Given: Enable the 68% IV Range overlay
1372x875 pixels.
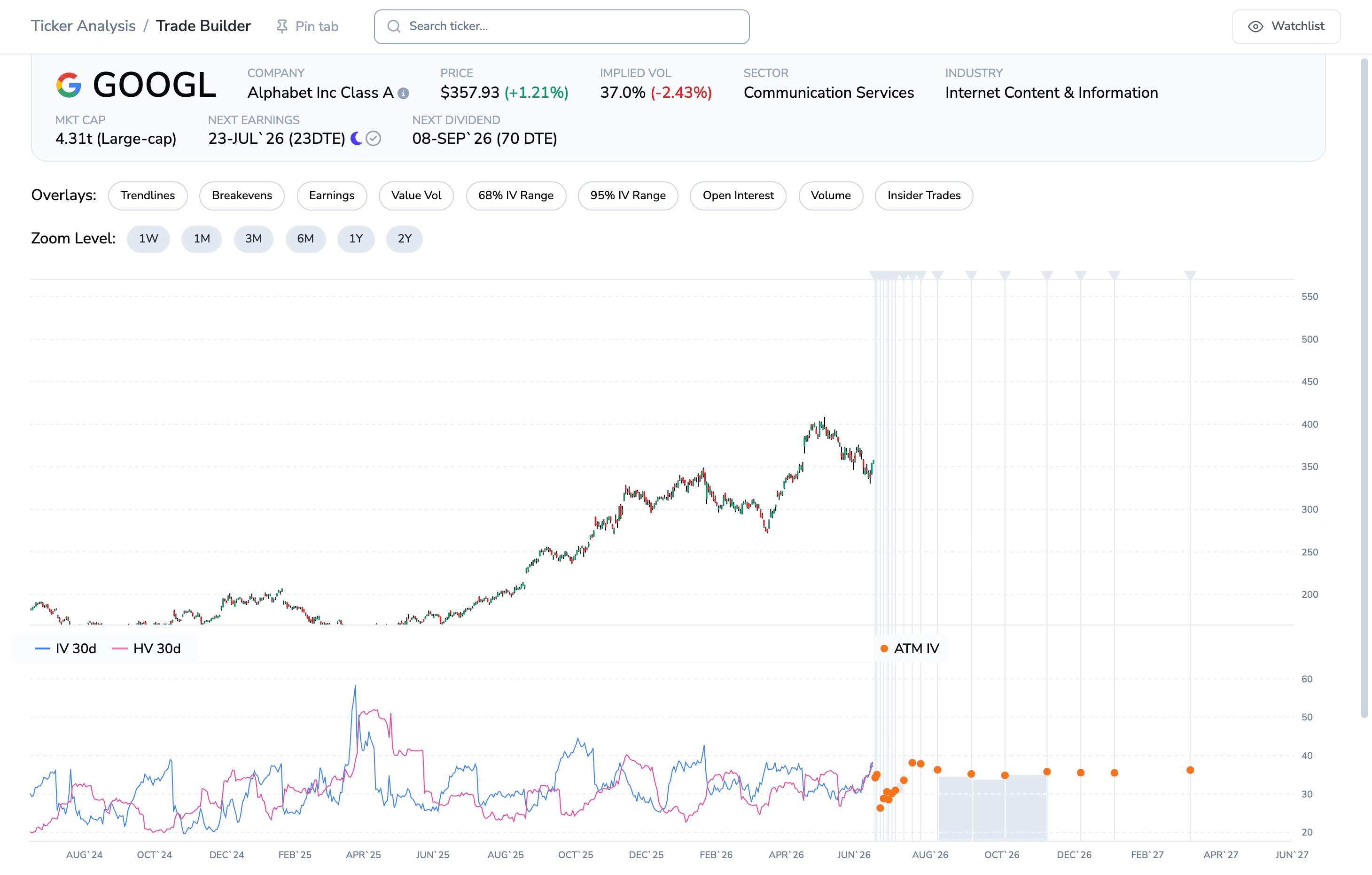Looking at the screenshot, I should point(515,195).
